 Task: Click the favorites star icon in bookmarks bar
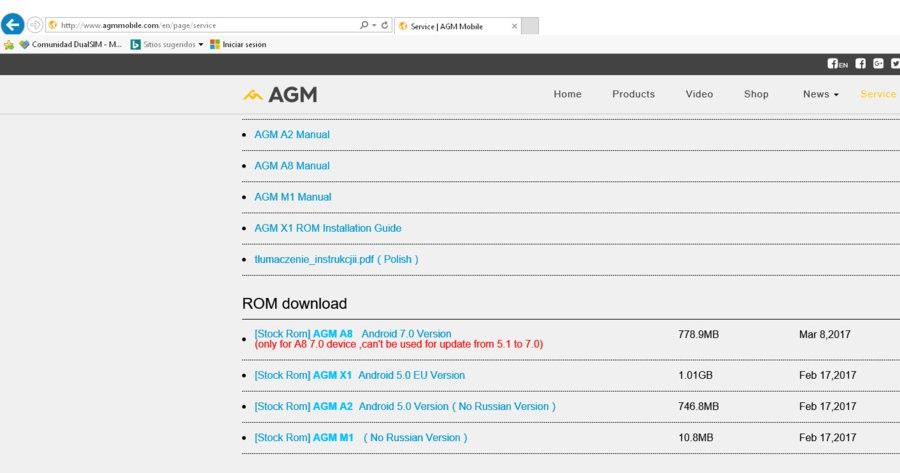pos(9,45)
